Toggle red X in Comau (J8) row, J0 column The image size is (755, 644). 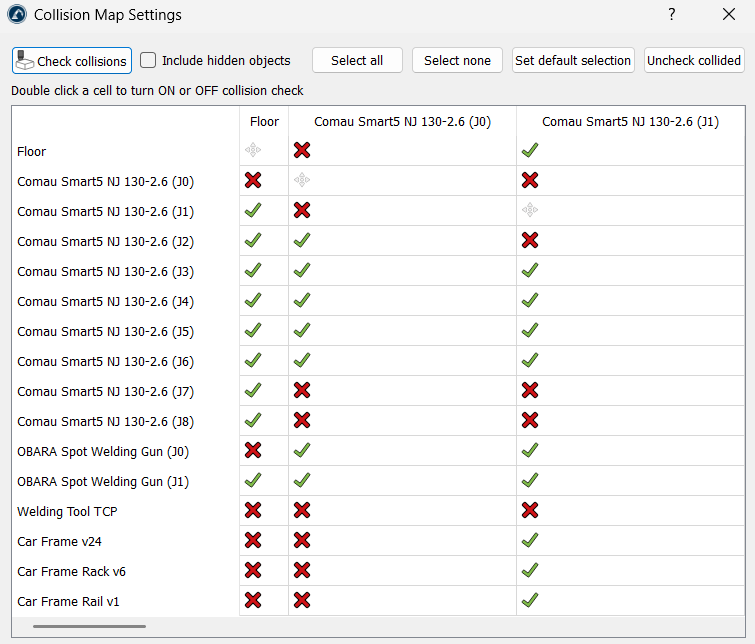pos(302,420)
